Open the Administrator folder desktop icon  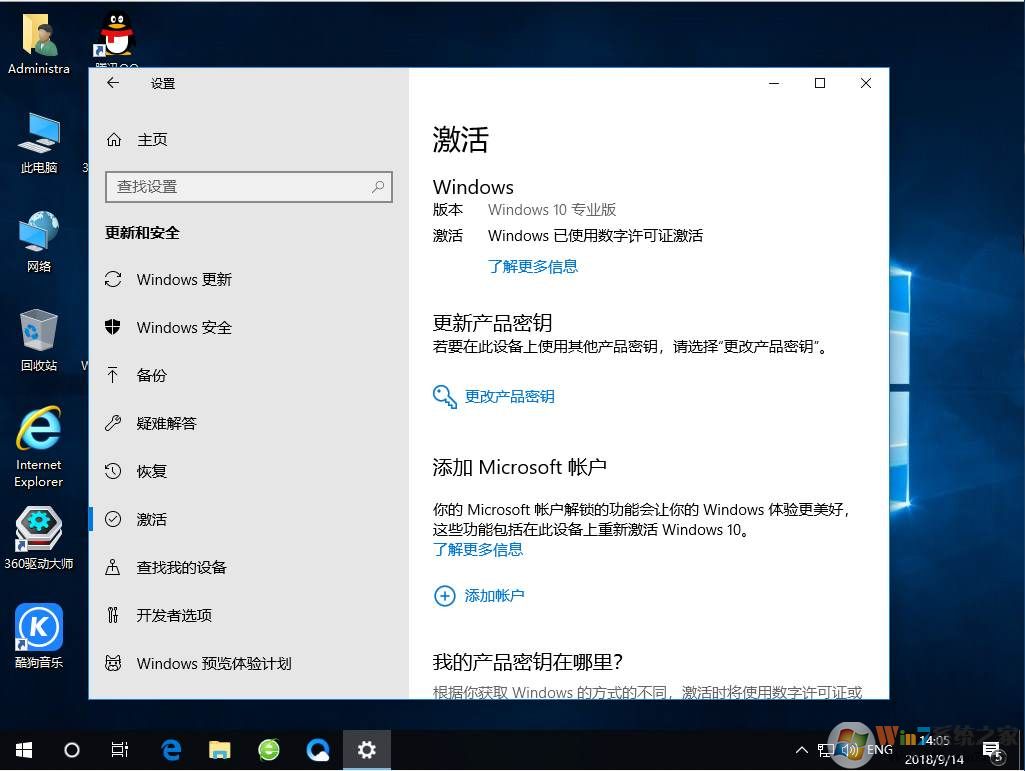pos(39,43)
